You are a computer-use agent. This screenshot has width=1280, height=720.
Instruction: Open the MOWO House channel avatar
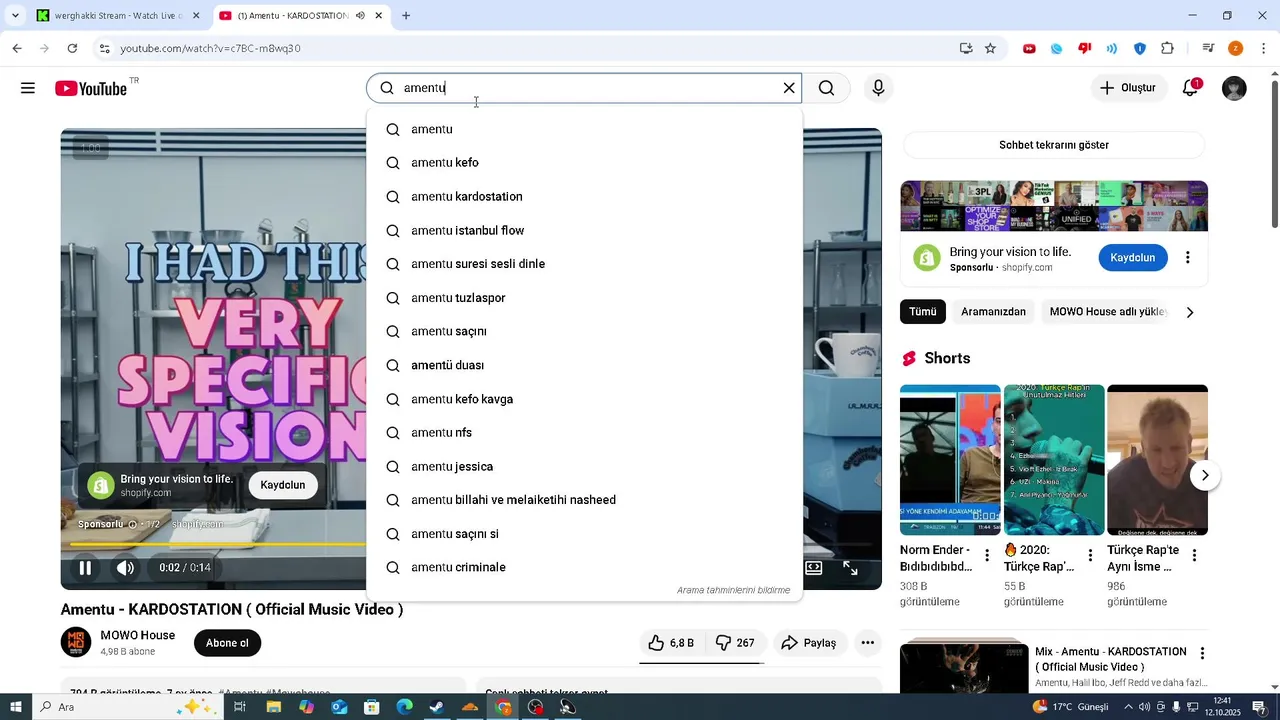click(76, 642)
